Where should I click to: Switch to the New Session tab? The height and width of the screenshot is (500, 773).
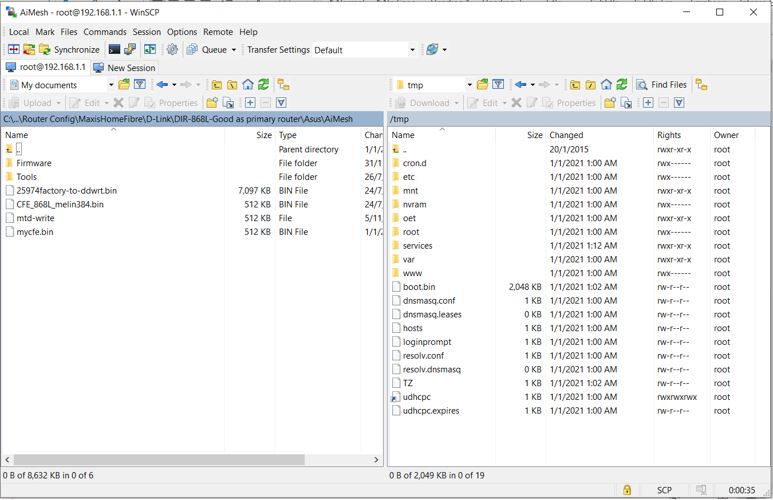124,67
